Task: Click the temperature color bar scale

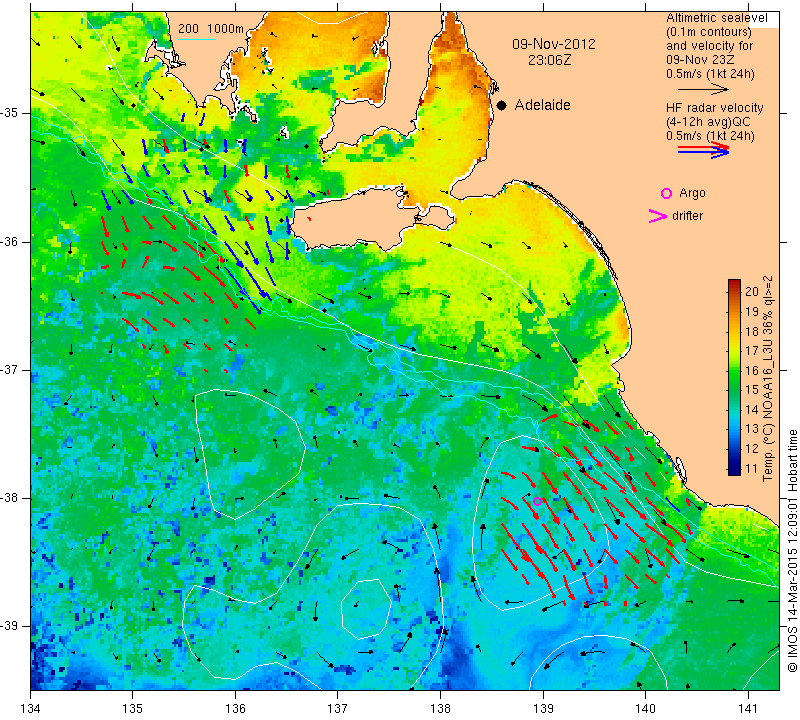Action: click(734, 377)
